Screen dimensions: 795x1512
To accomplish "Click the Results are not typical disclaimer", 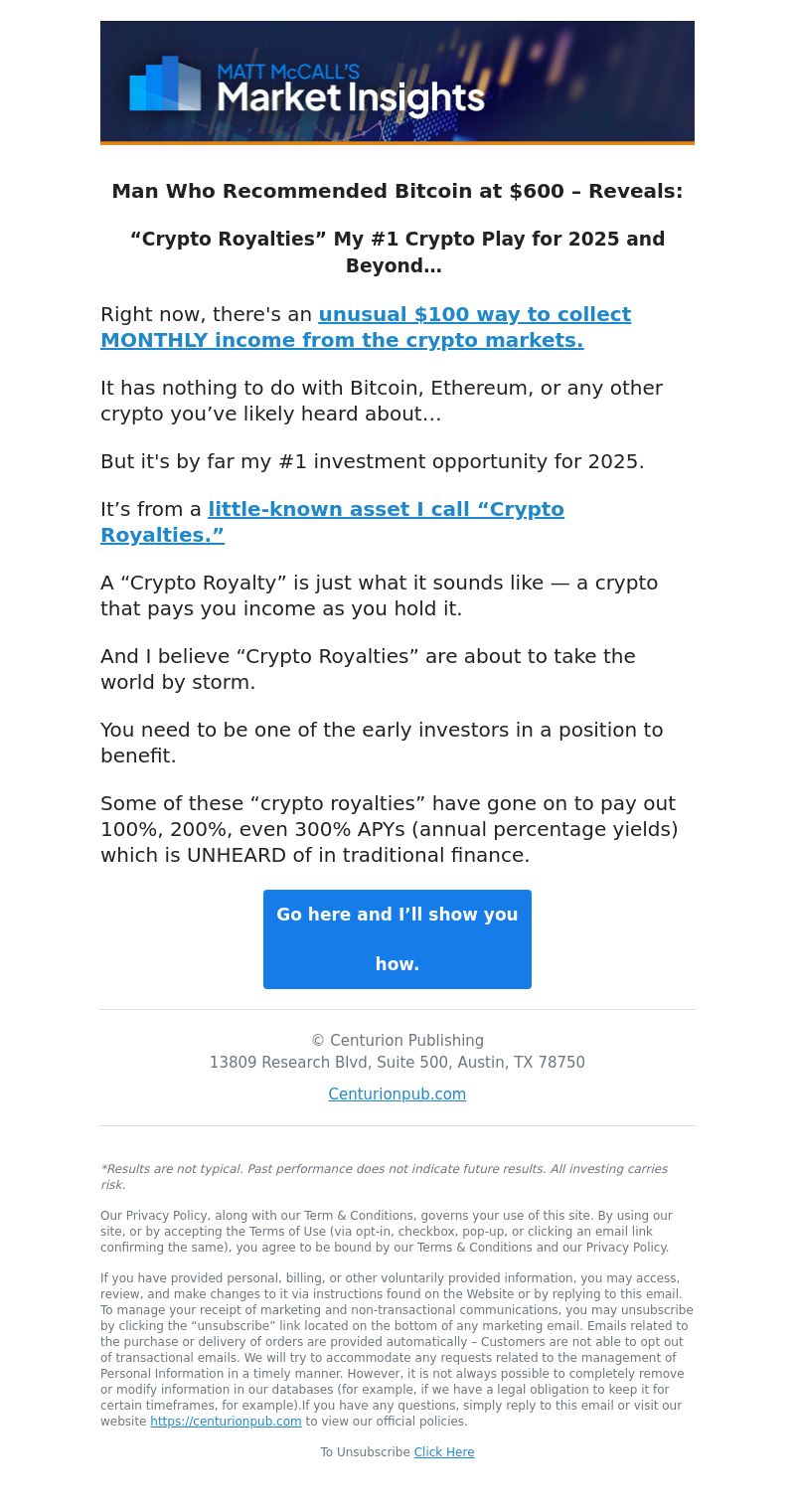I will pyautogui.click(x=385, y=1177).
